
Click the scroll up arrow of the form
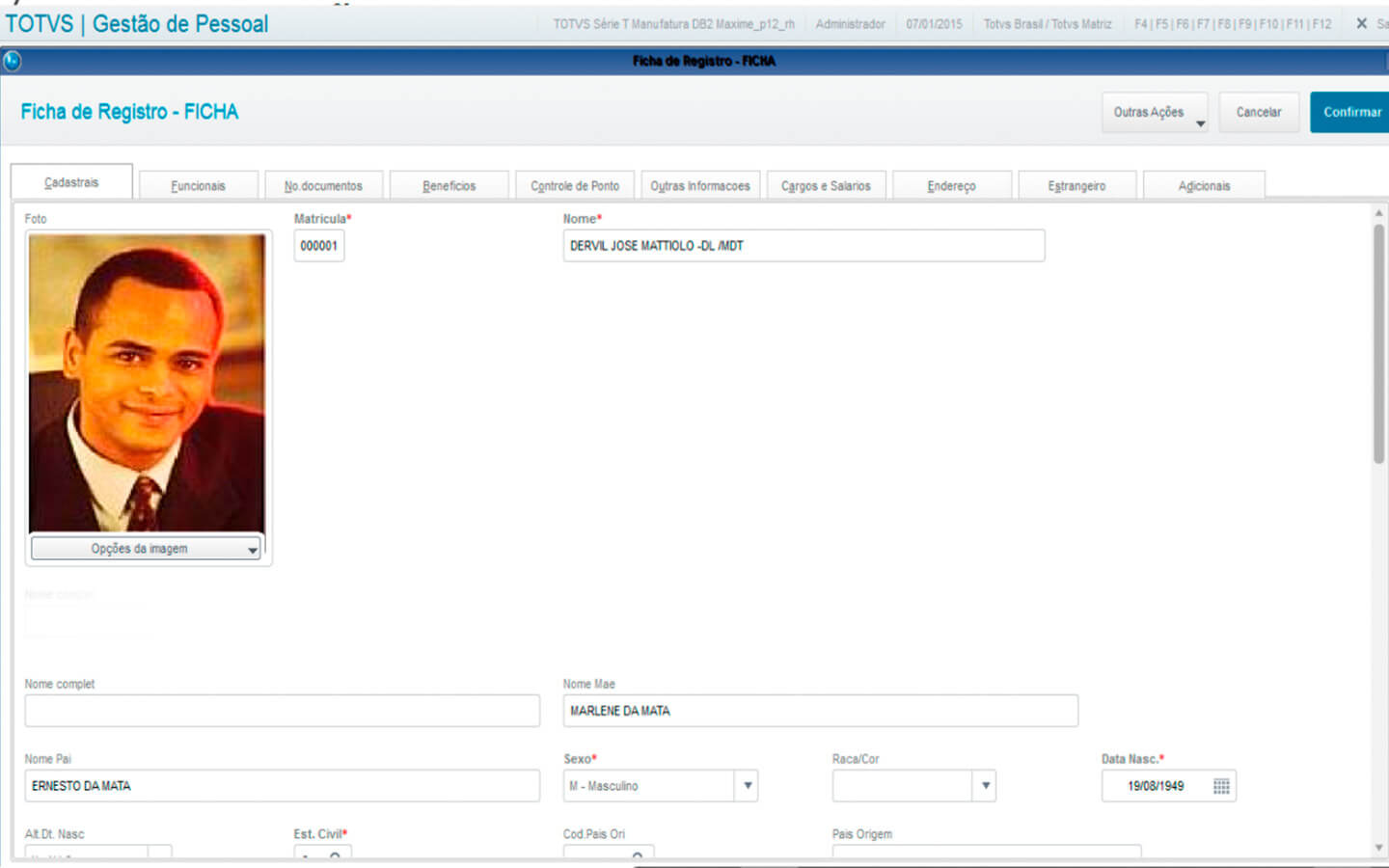click(x=1378, y=213)
